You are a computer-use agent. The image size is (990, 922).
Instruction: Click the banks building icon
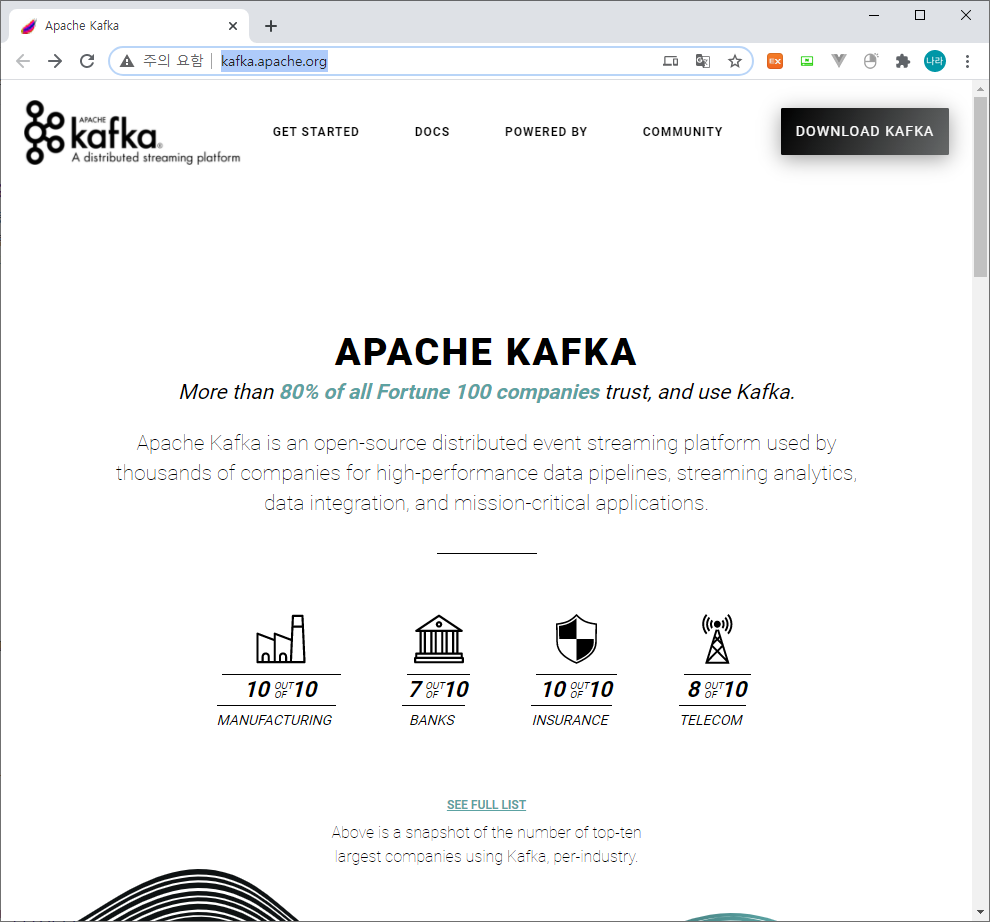[439, 638]
